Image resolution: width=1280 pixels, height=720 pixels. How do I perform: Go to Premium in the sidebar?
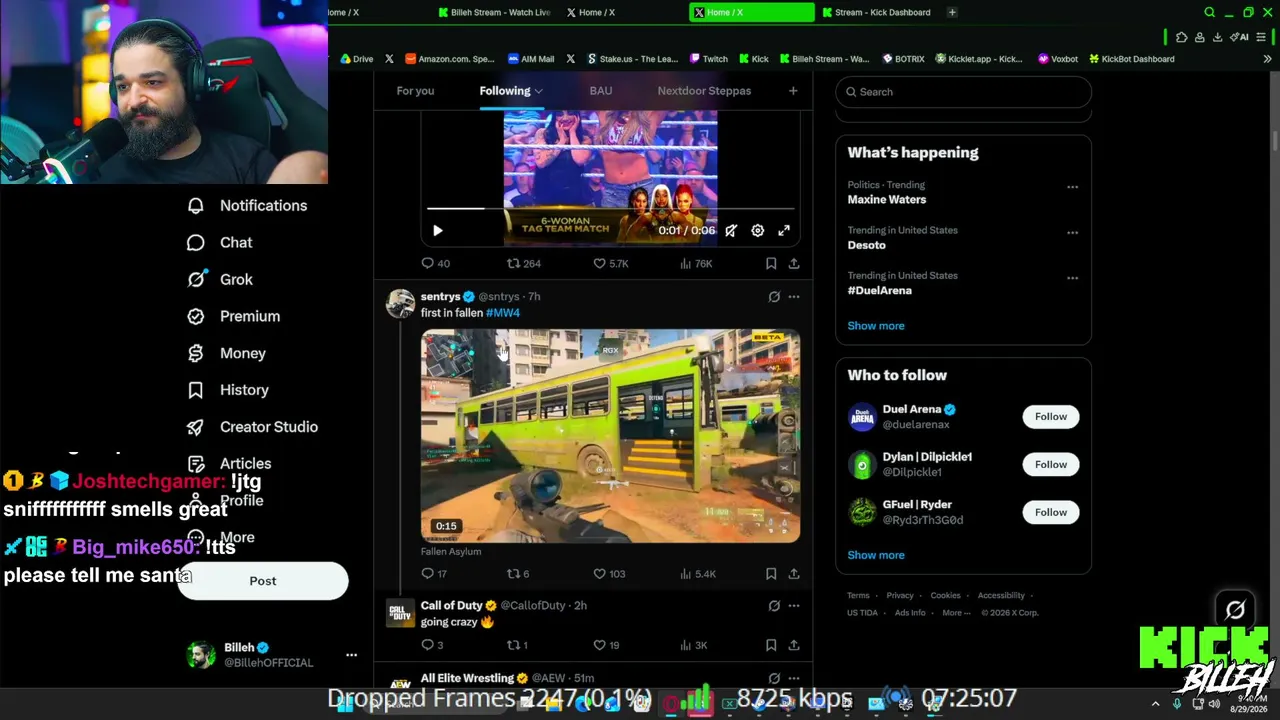click(234, 316)
